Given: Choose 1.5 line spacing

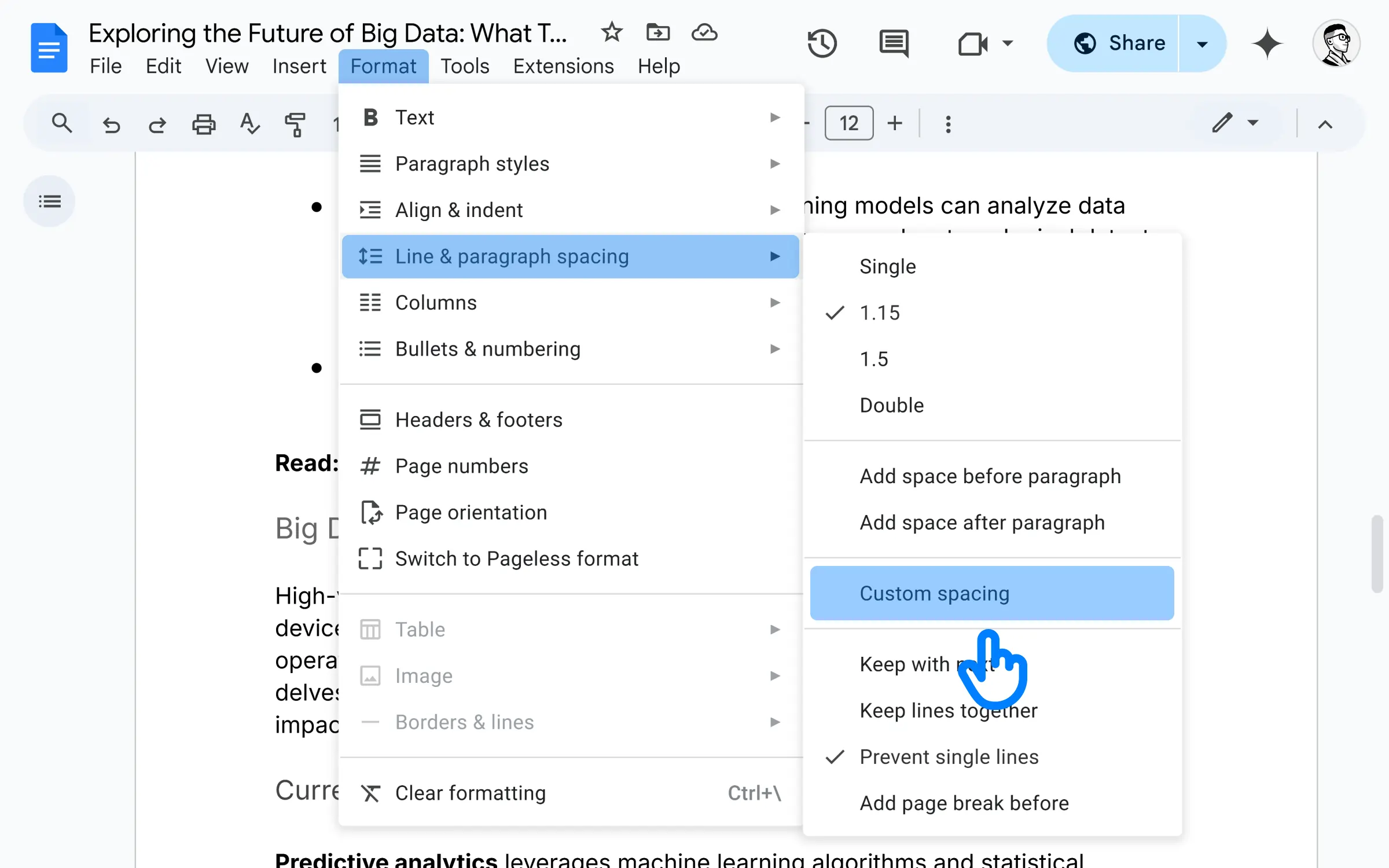Looking at the screenshot, I should click(992, 359).
